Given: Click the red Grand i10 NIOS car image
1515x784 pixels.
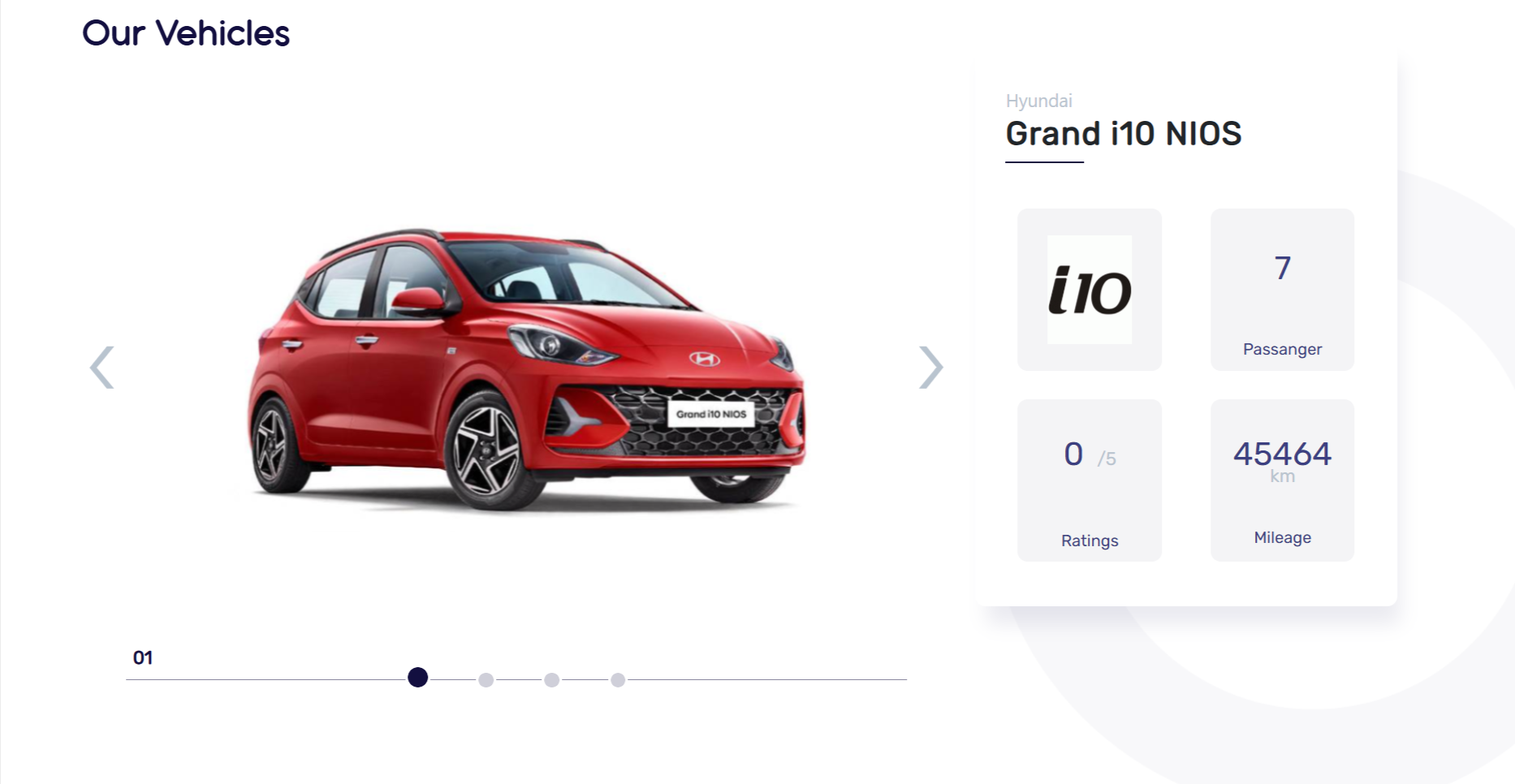Looking at the screenshot, I should [526, 371].
